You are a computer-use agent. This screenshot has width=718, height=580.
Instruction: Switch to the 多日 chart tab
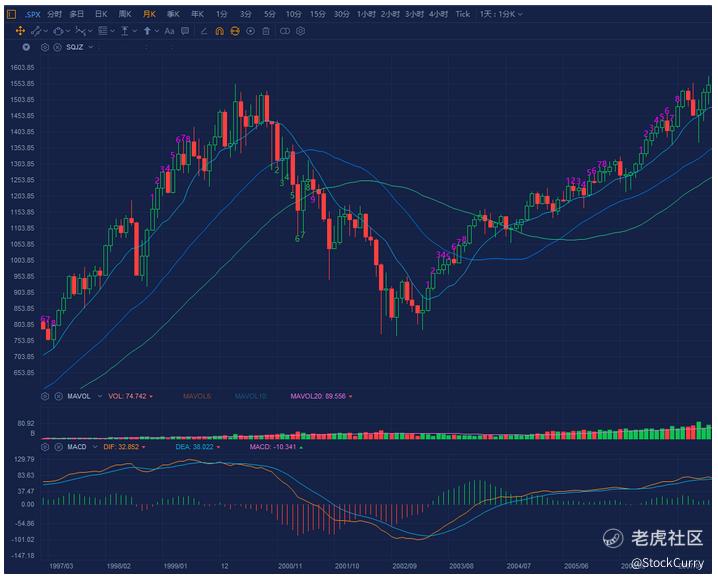76,14
